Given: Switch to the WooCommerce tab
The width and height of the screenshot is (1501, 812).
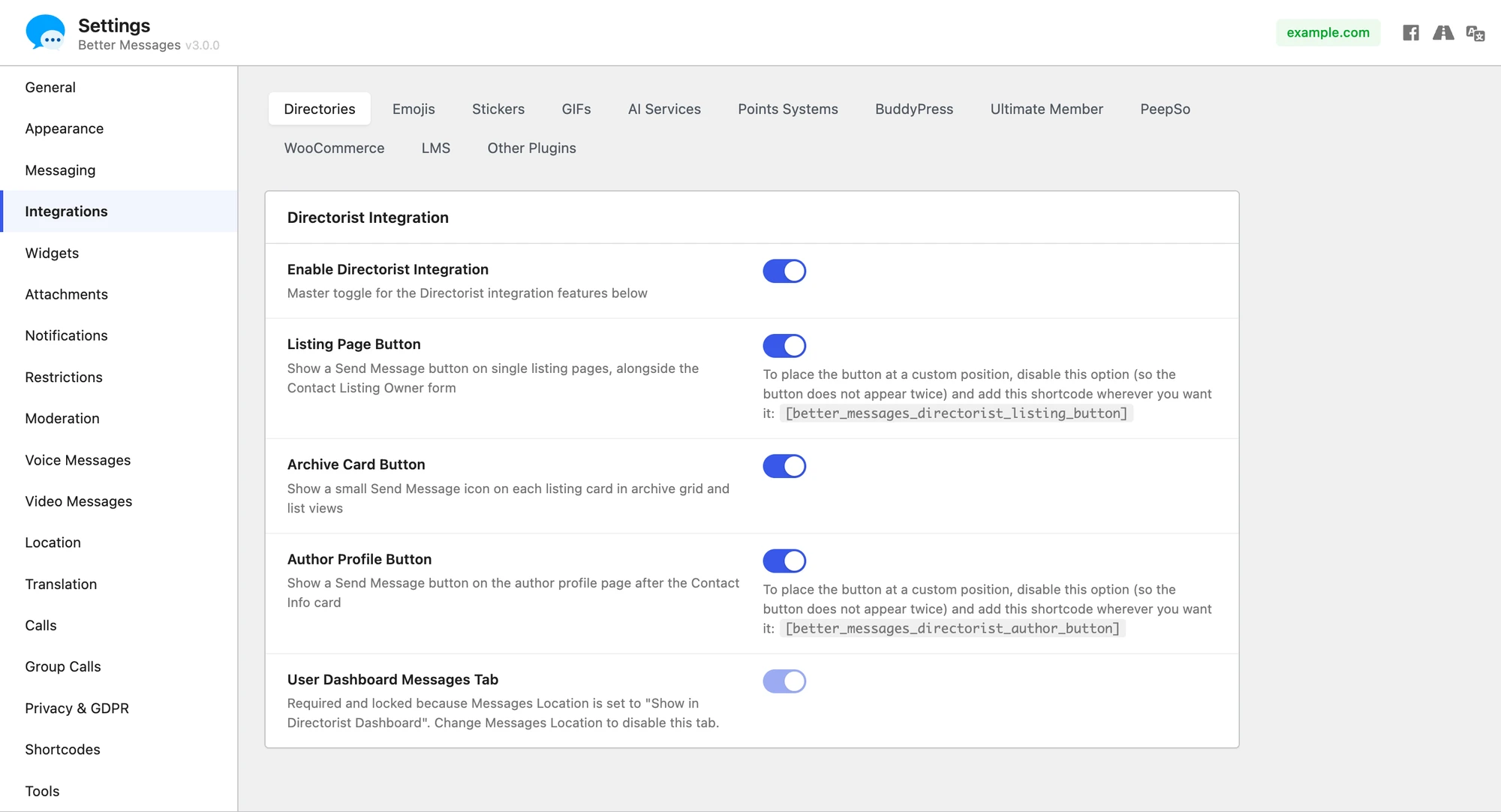Looking at the screenshot, I should (334, 148).
